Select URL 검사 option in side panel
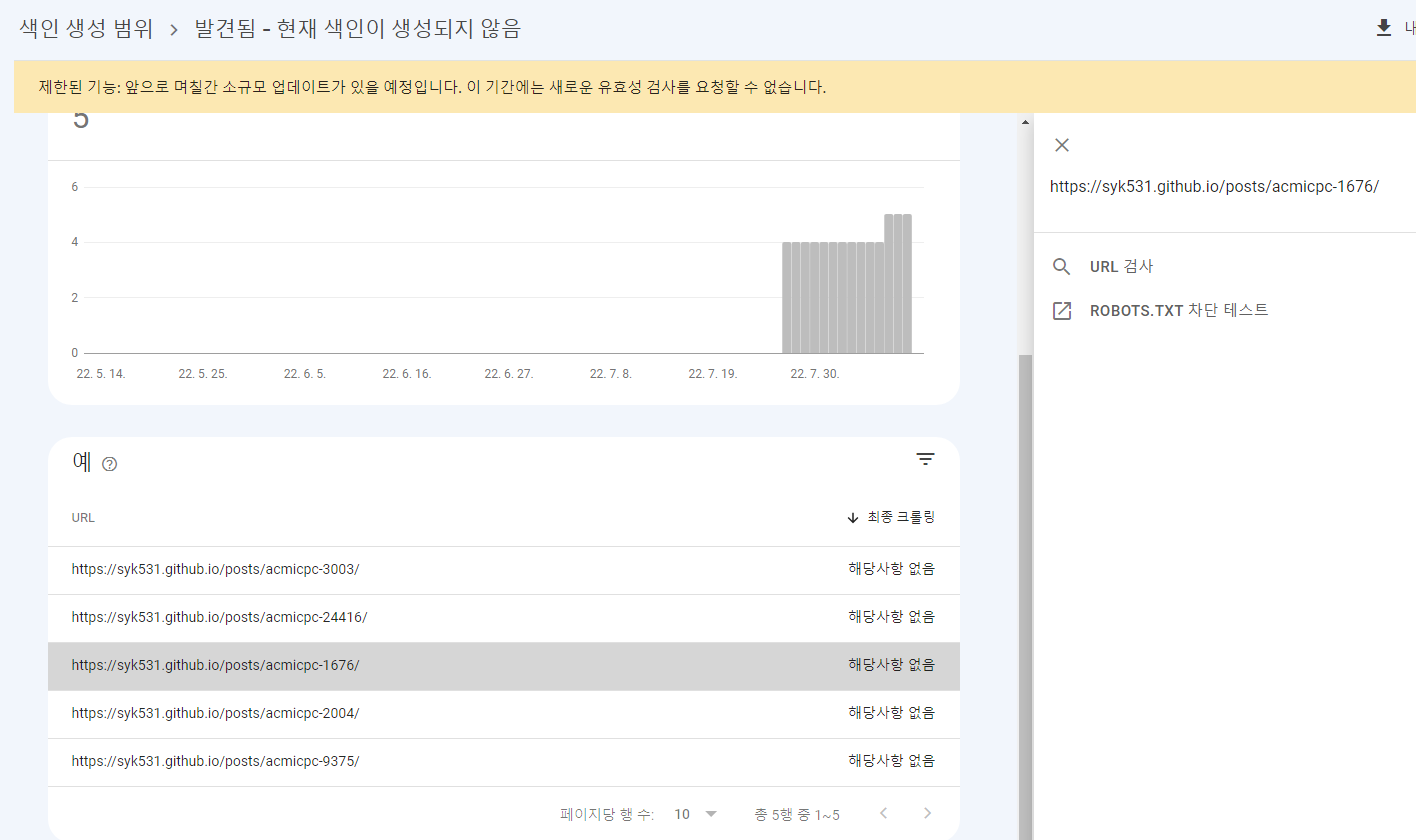 coord(1121,267)
